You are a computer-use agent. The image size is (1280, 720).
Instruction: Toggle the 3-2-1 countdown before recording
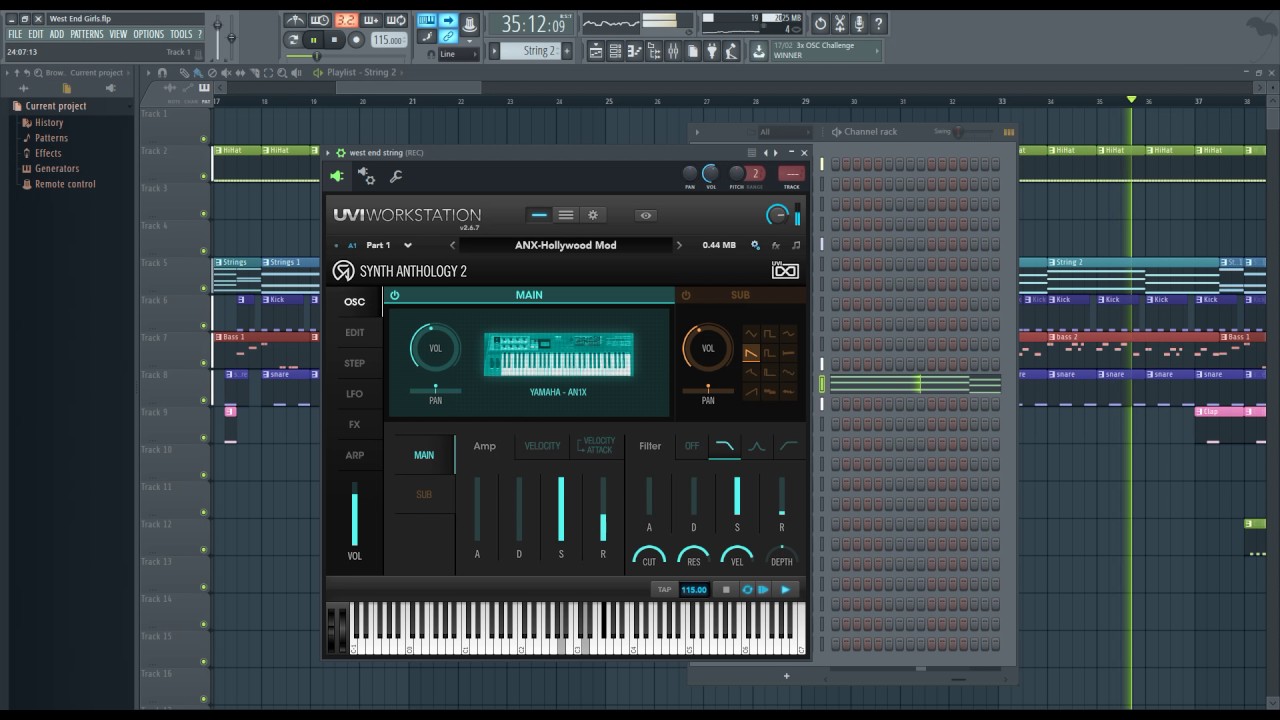point(346,21)
